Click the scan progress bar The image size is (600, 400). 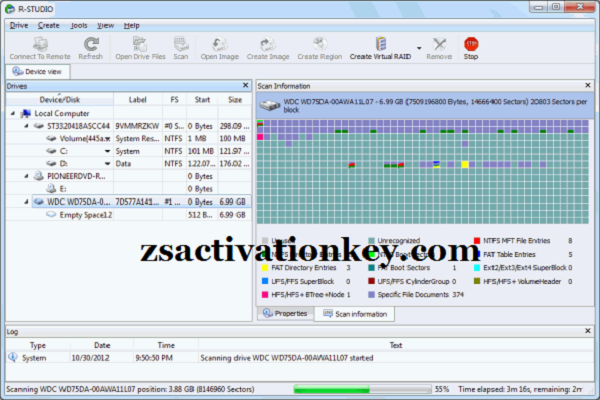362,389
